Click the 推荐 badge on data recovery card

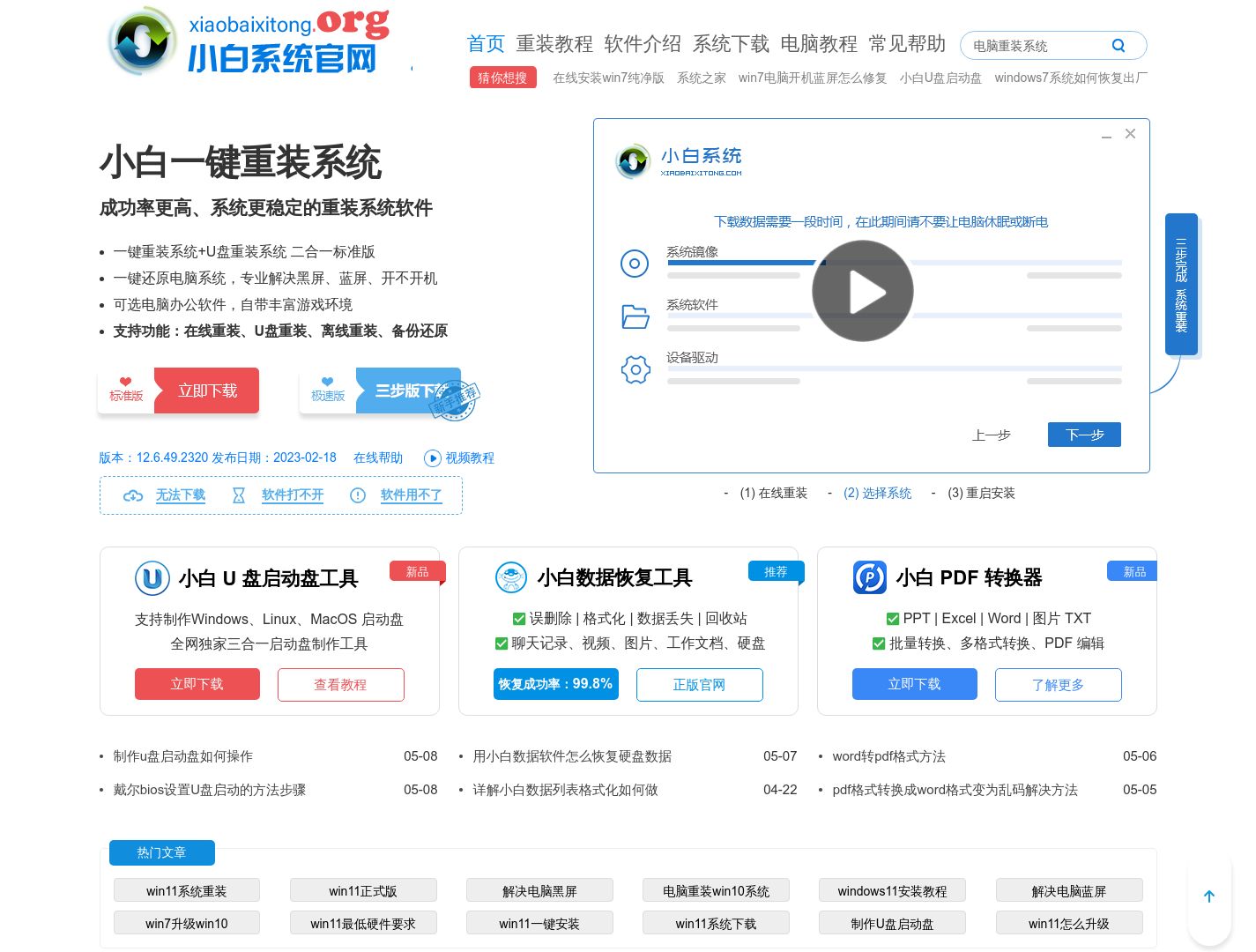777,571
